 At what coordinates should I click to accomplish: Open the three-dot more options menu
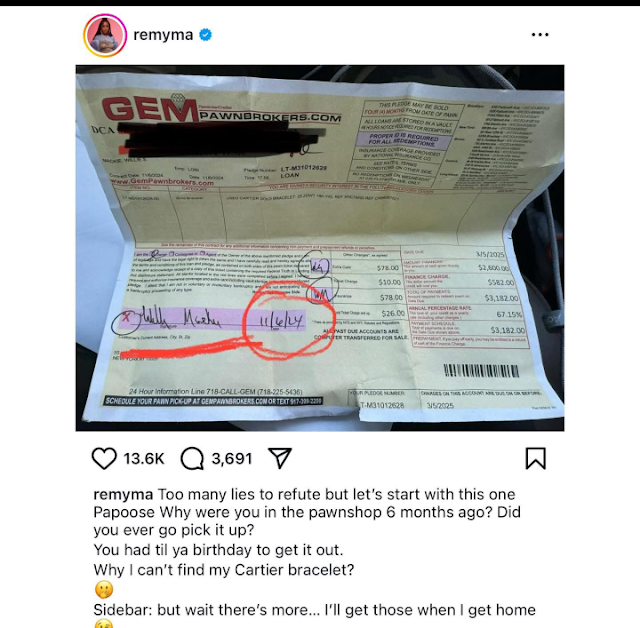(540, 35)
